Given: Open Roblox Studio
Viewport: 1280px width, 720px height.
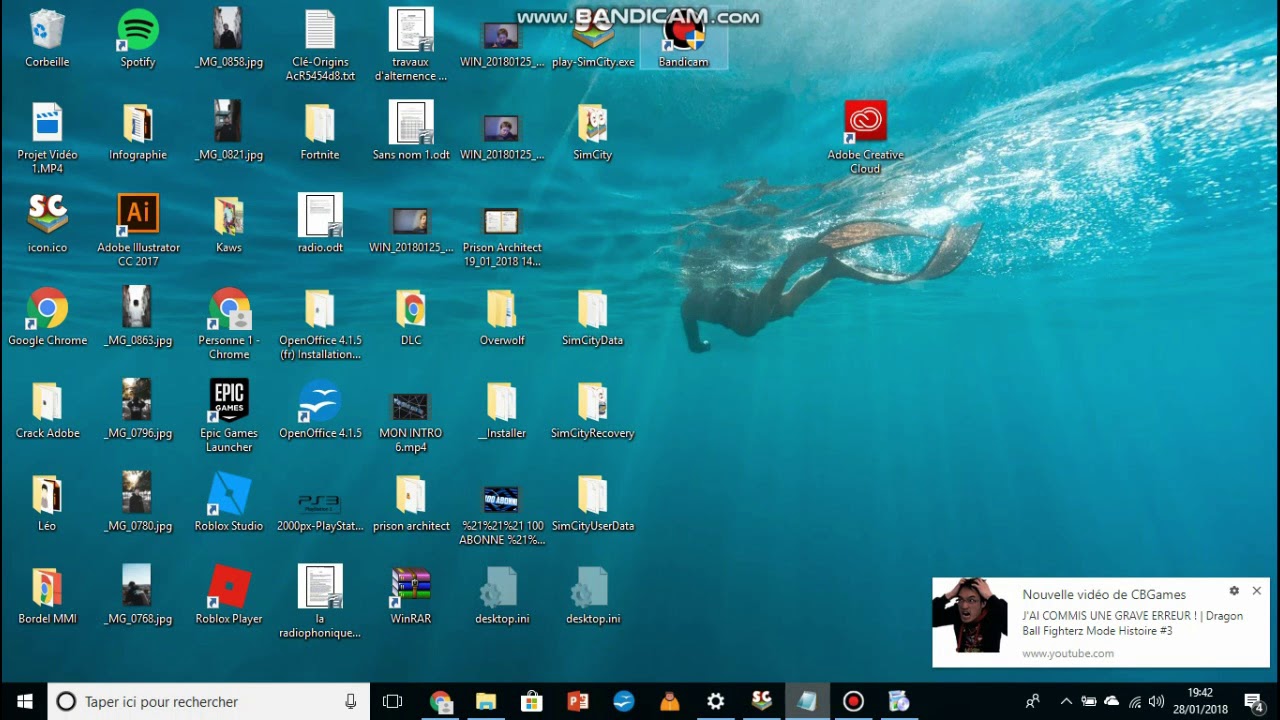Looking at the screenshot, I should (228, 491).
